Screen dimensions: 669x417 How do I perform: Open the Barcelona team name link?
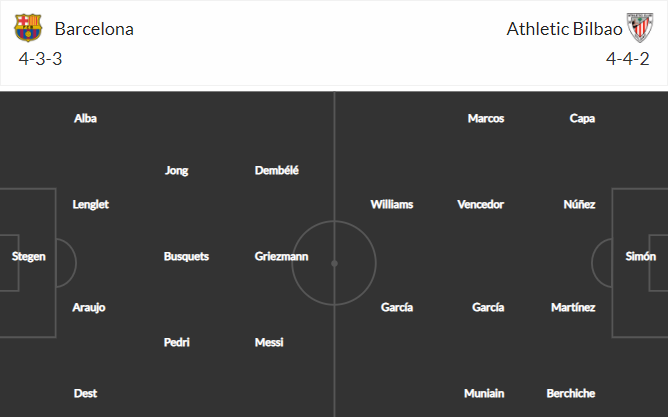[94, 29]
